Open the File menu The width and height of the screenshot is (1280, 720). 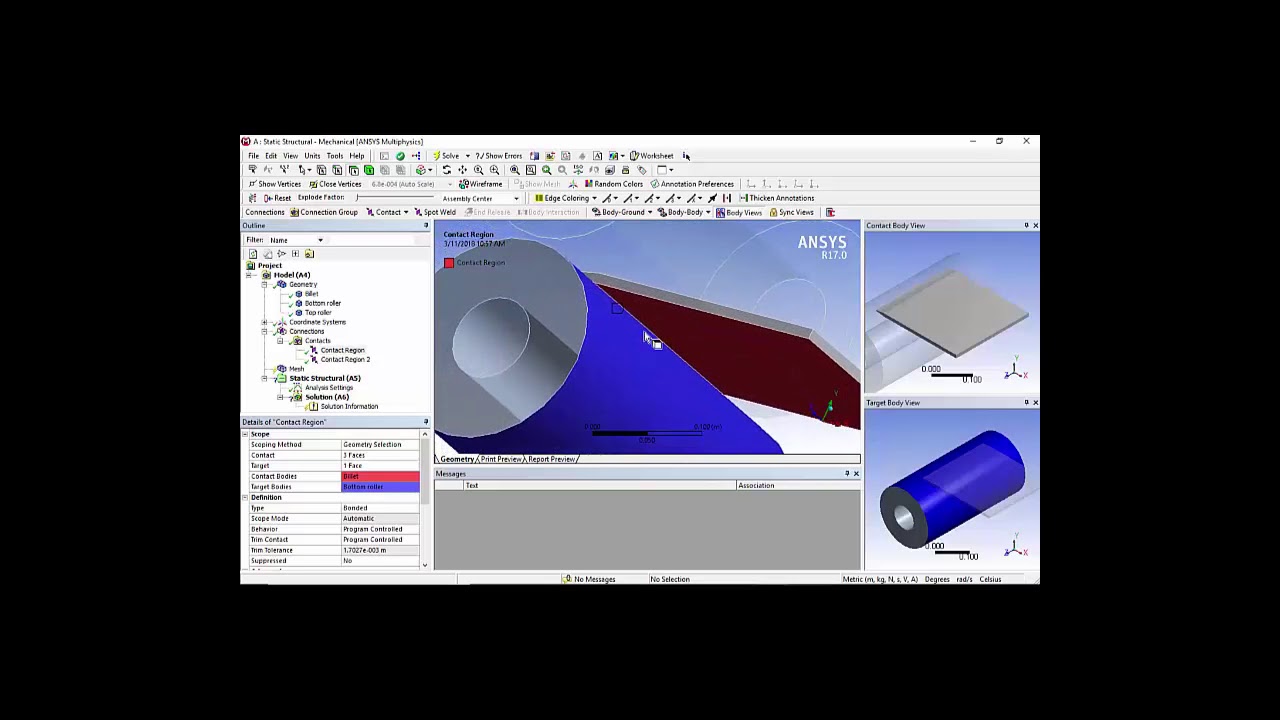[254, 156]
